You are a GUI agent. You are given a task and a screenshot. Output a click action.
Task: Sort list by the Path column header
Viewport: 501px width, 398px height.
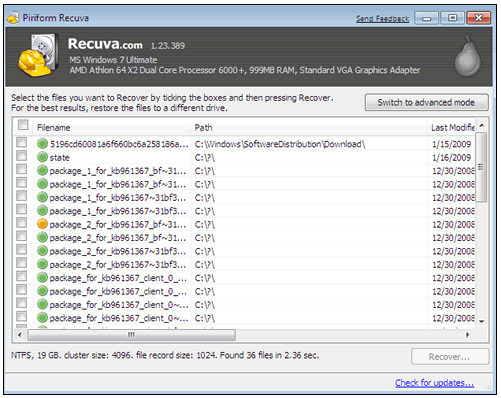(309, 127)
